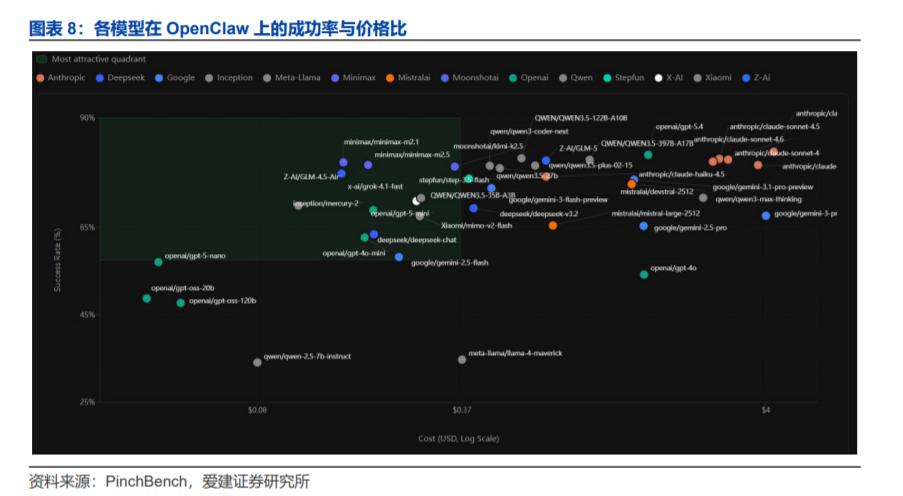This screenshot has height=496, width=903.
Task: Click the Xiaomi/mimo-v2-flash label
Action: pyautogui.click(x=476, y=225)
